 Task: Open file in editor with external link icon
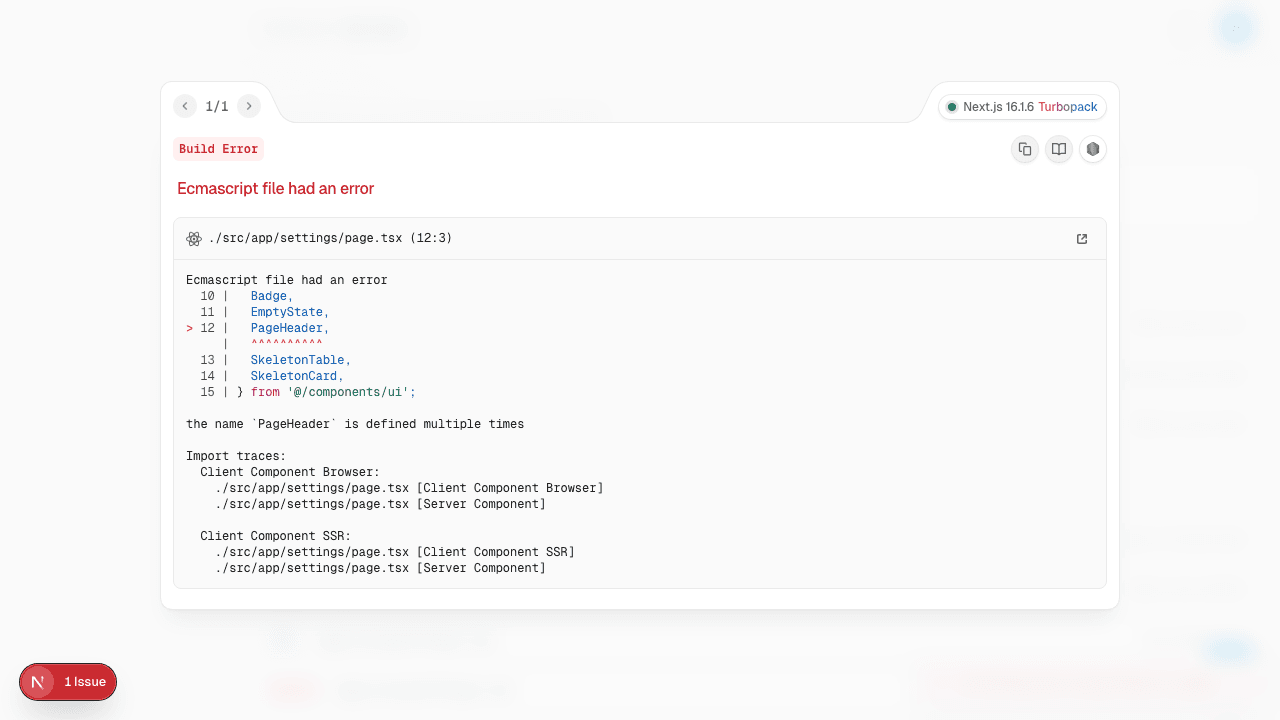coord(1081,238)
